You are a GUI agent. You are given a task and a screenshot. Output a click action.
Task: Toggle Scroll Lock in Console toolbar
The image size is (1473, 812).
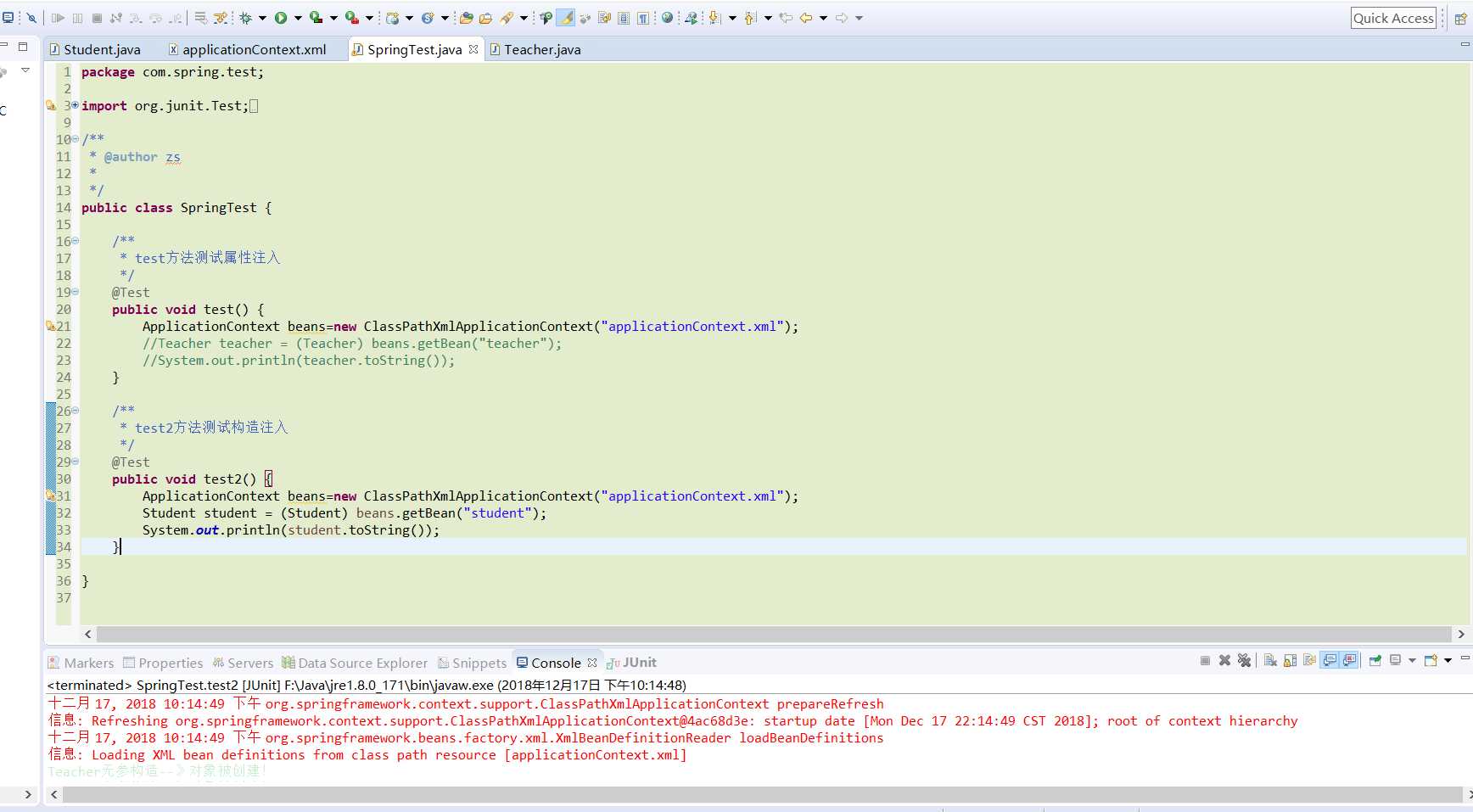pos(1290,660)
